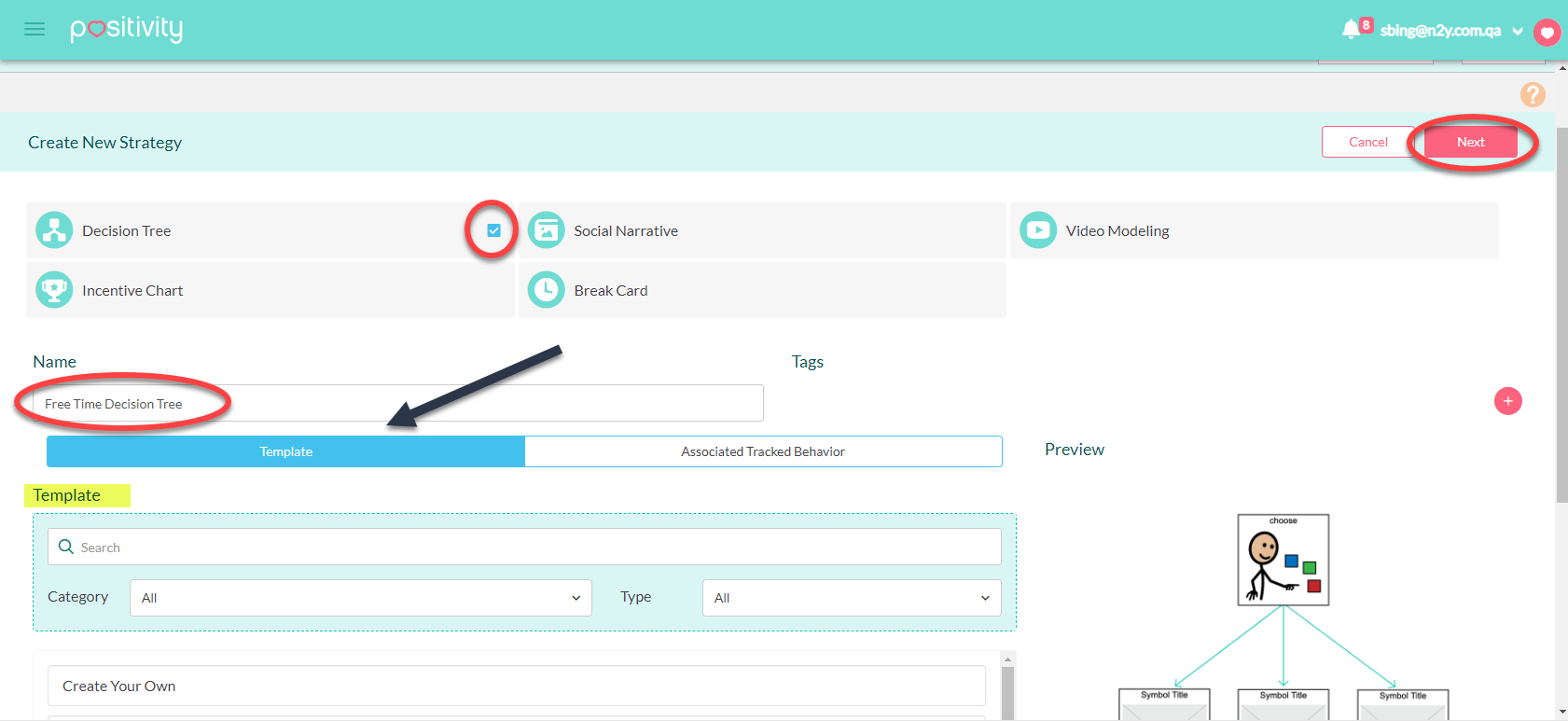Switch to Associated Tracked Behavior tab
The width and height of the screenshot is (1568, 721).
[x=763, y=451]
